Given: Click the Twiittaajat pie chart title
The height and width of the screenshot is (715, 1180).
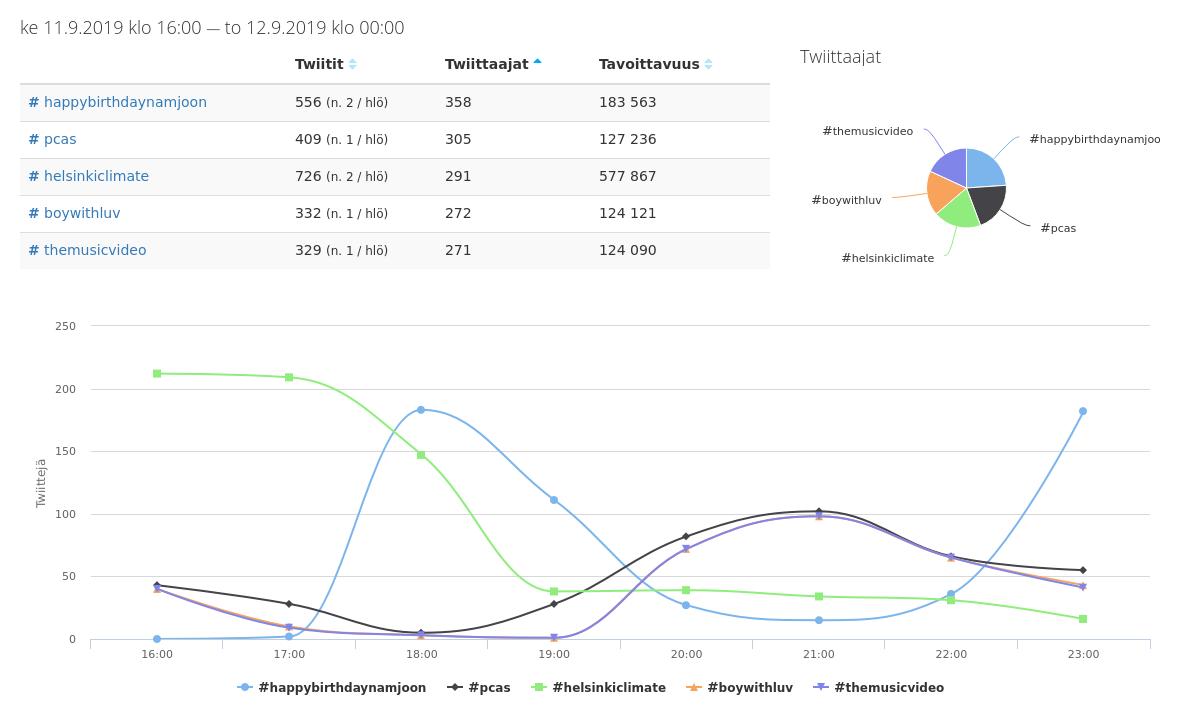Looking at the screenshot, I should pos(840,57).
